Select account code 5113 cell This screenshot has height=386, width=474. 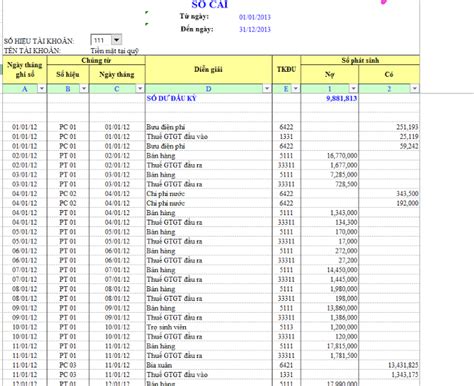tap(286, 327)
